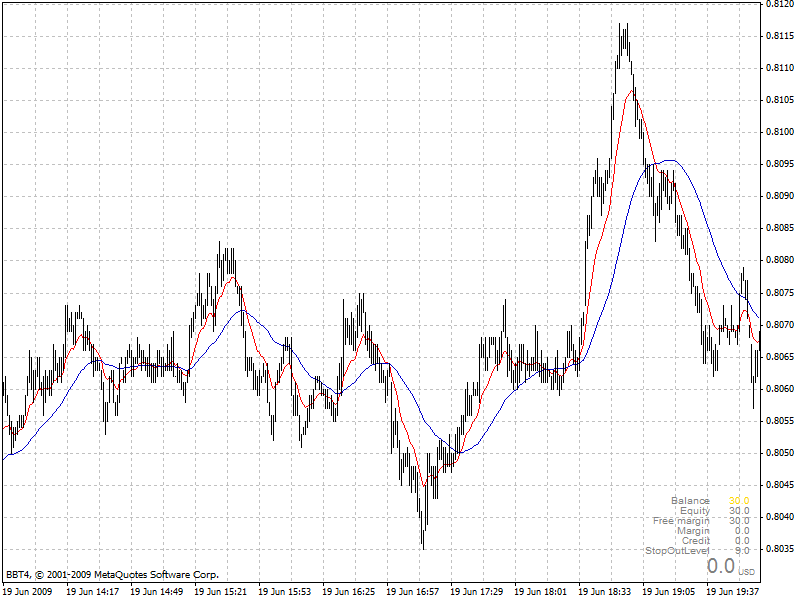The width and height of the screenshot is (800, 600).
Task: Click the 19 Jun 17:29 time label
Action: pyautogui.click(x=477, y=591)
